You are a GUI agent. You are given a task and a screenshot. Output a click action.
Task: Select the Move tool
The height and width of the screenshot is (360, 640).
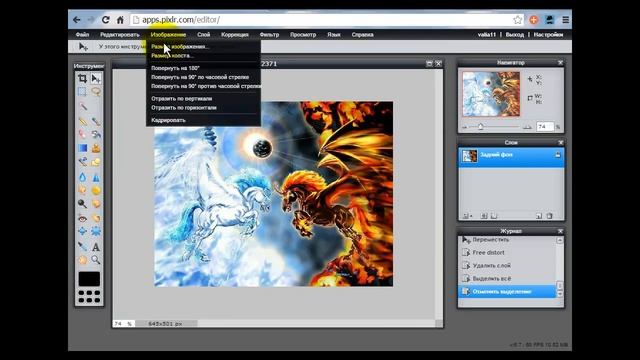point(96,78)
